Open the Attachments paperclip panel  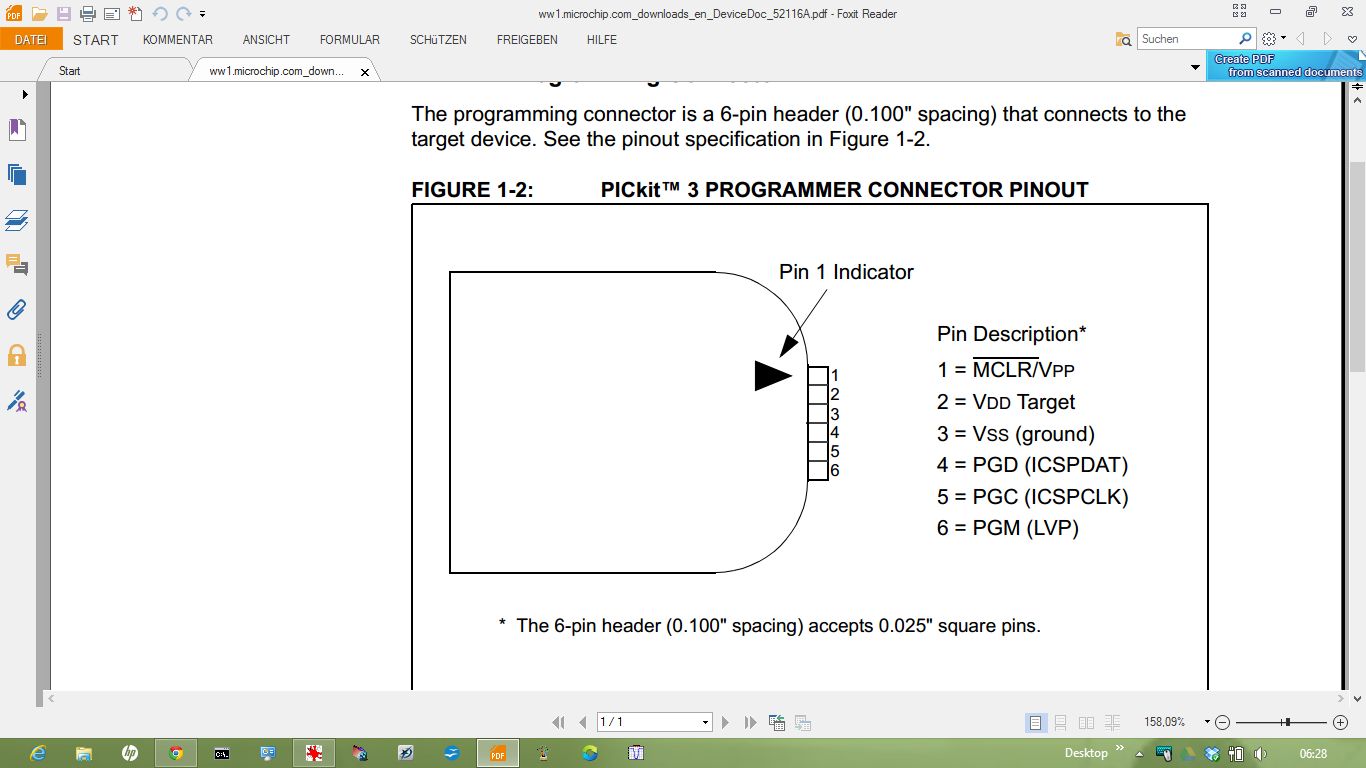pyautogui.click(x=17, y=310)
